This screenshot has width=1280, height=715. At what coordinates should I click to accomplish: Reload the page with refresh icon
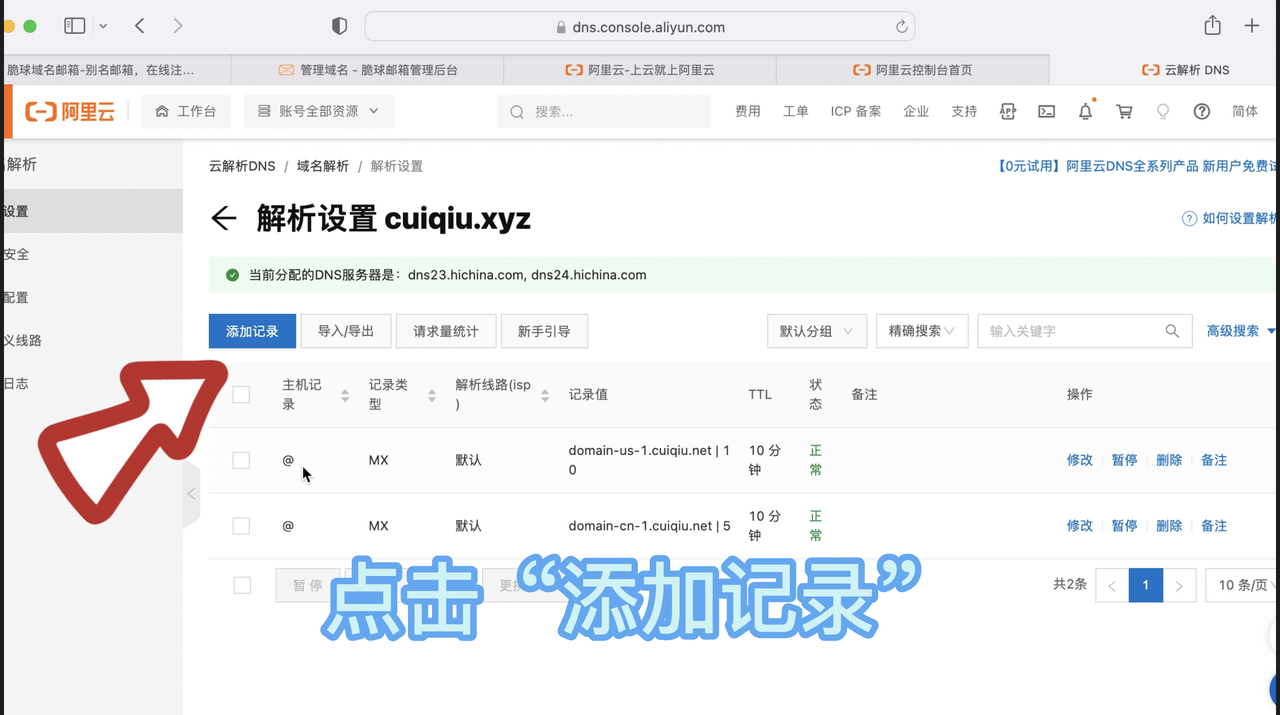(901, 27)
